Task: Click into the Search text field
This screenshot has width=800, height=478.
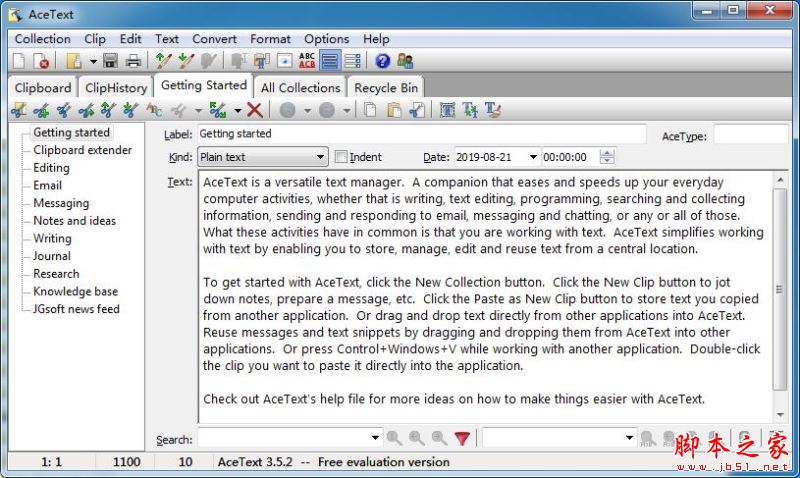Action: pyautogui.click(x=284, y=438)
